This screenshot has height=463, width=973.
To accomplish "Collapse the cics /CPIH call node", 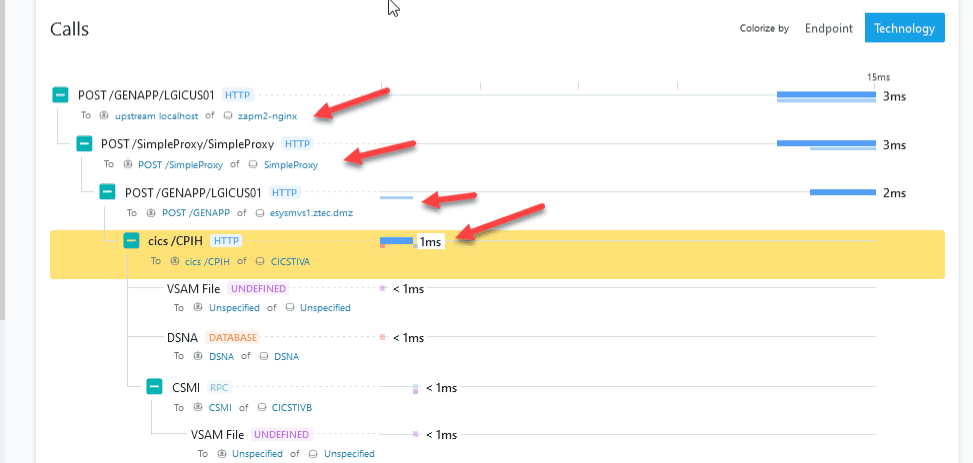I will click(131, 241).
